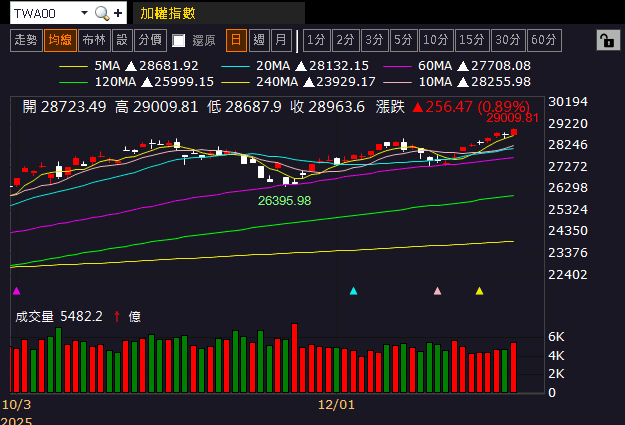The image size is (625, 425).
Task: Toggle the chart lock icon
Action: point(608,40)
